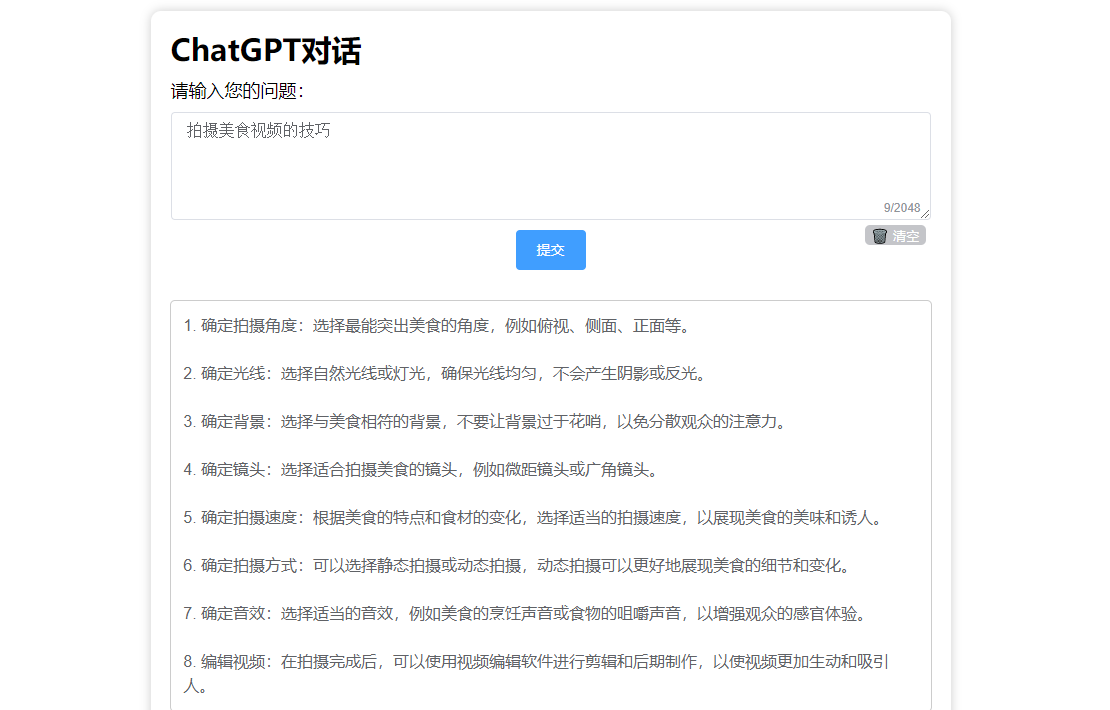Click answer line 4 about 确定镜头

coord(421,470)
